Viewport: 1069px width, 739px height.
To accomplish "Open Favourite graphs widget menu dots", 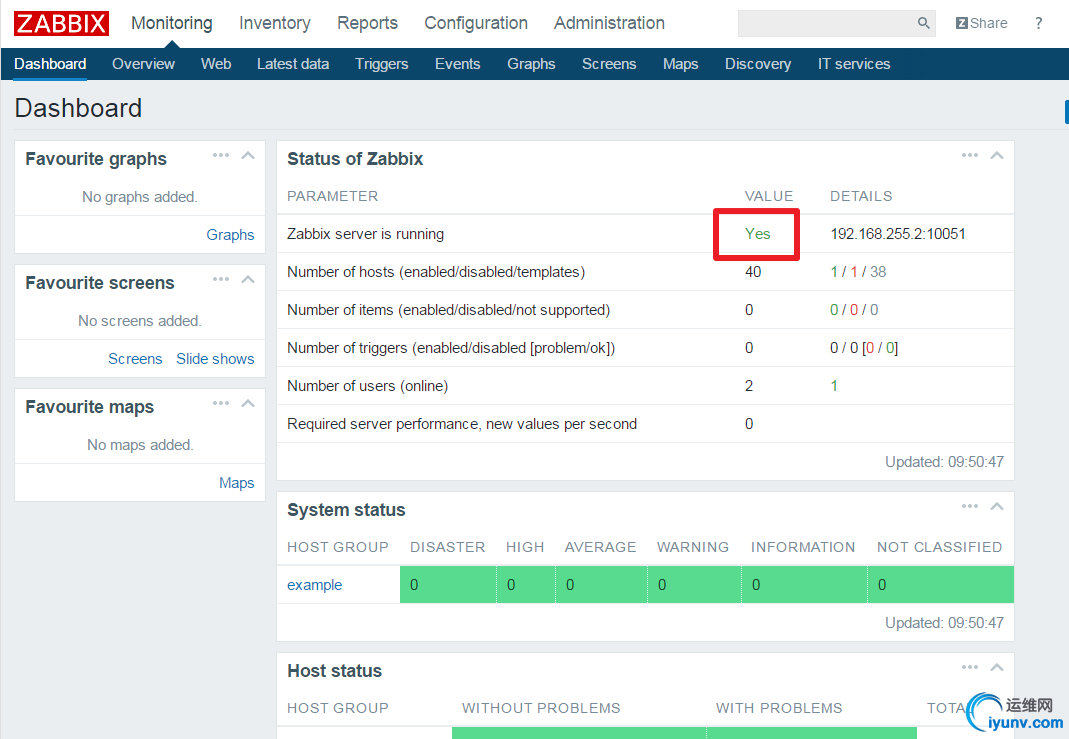I will pyautogui.click(x=221, y=155).
